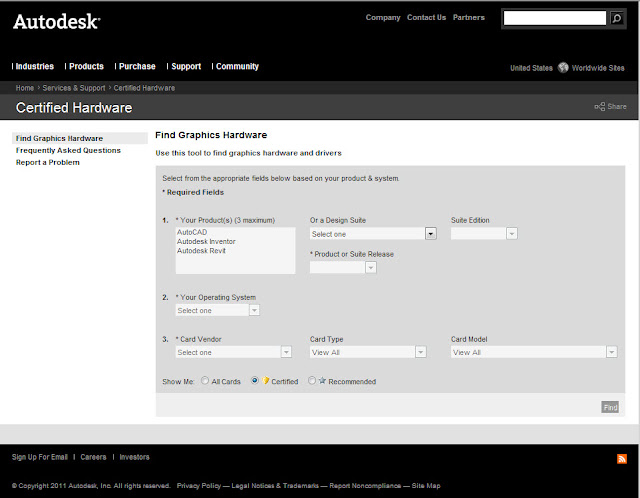Select AutoCAD in the product list
640x498 pixels.
192,232
